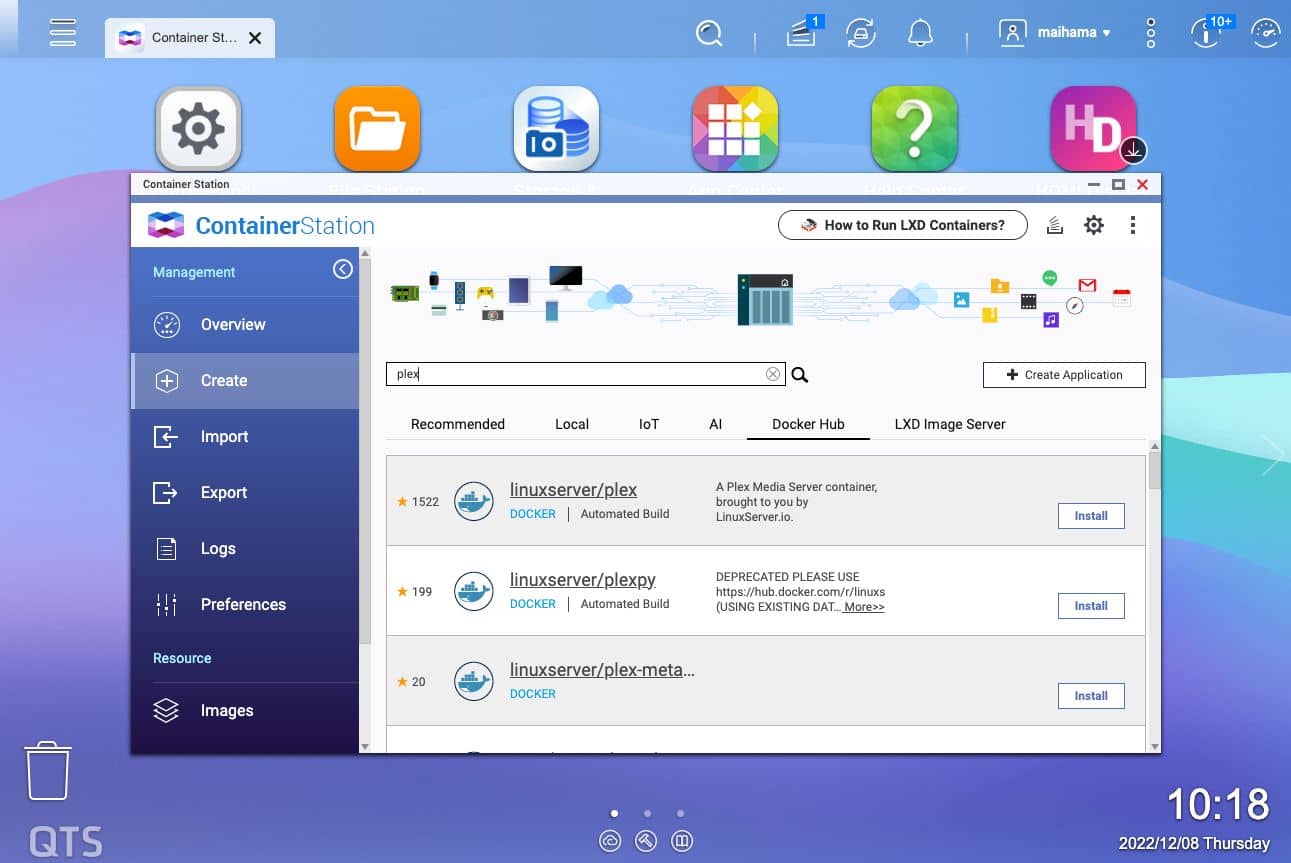Open the notifications bell icon

pyautogui.click(x=920, y=34)
